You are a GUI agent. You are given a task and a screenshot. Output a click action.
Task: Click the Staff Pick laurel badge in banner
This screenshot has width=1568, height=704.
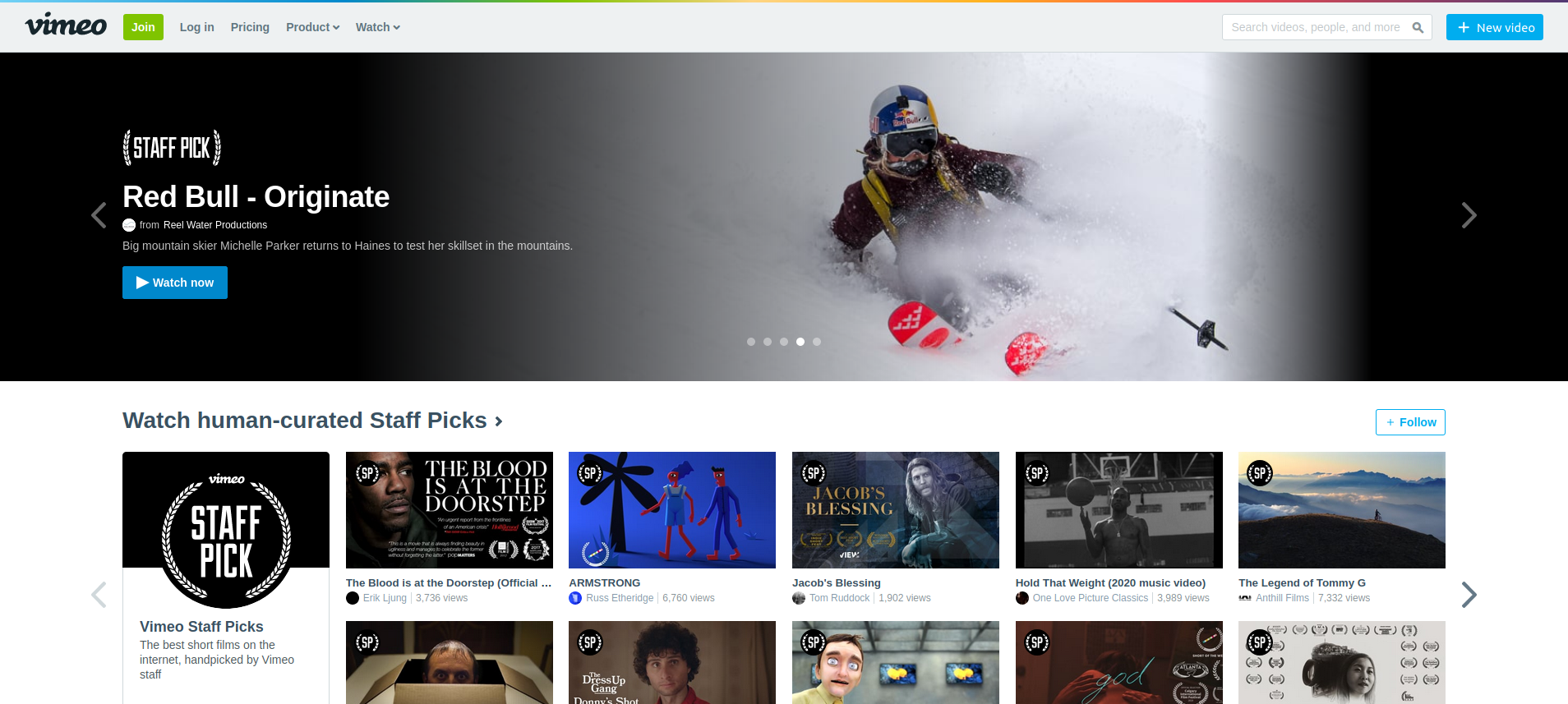tap(172, 148)
